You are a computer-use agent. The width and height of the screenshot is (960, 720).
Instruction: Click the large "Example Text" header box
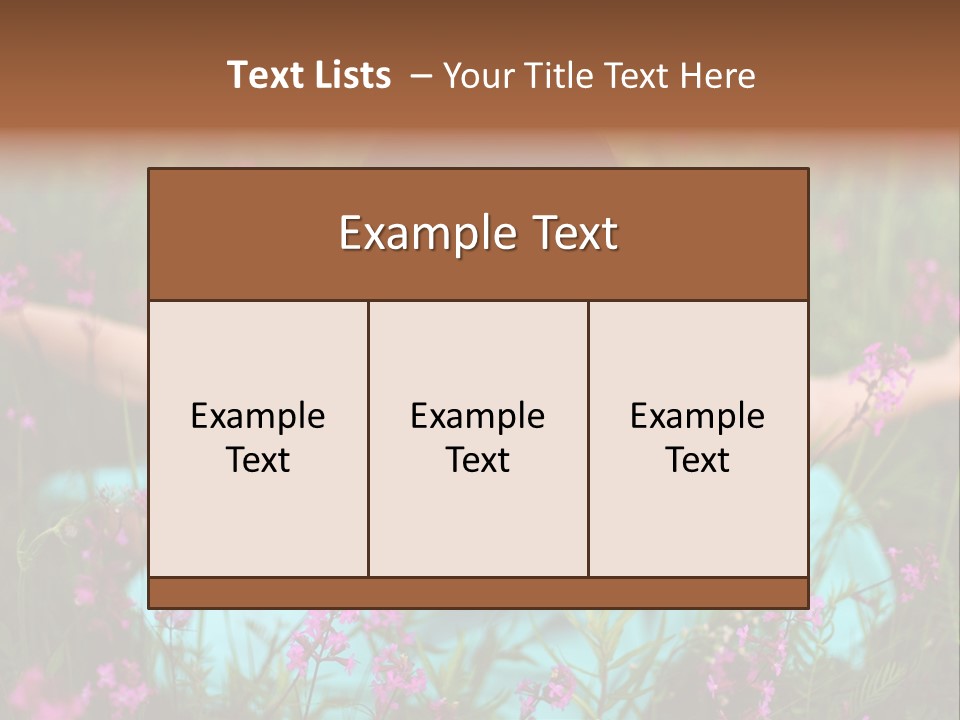pos(478,233)
